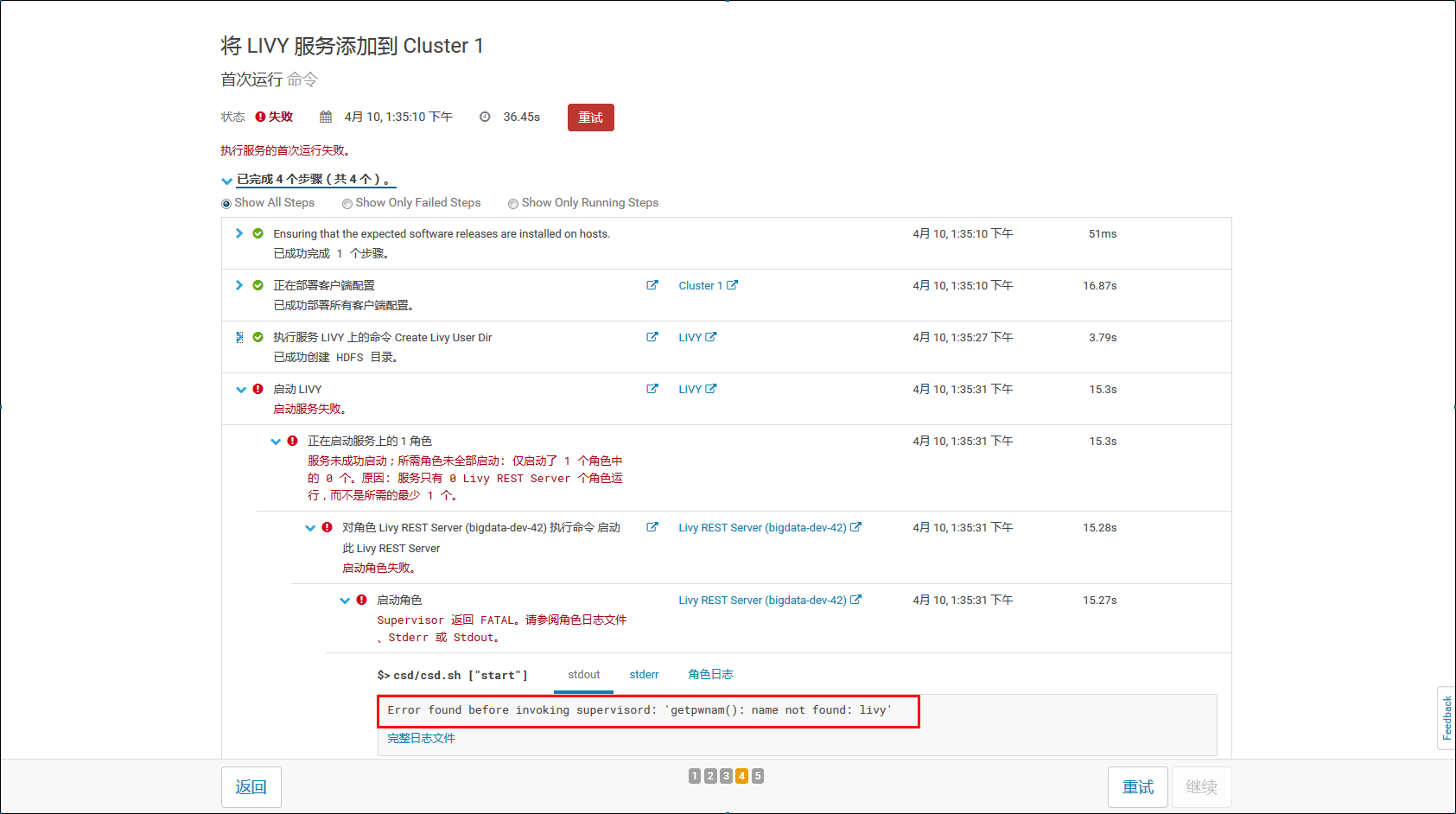The image size is (1456, 814).
Task: Switch to the stderr tab
Action: coord(644,675)
